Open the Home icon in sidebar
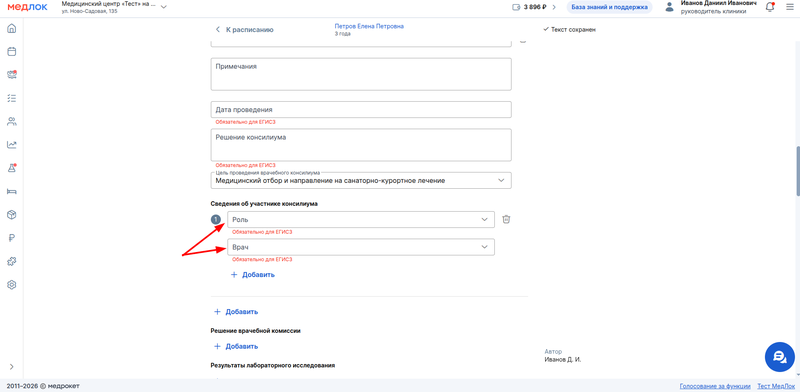 (x=11, y=29)
